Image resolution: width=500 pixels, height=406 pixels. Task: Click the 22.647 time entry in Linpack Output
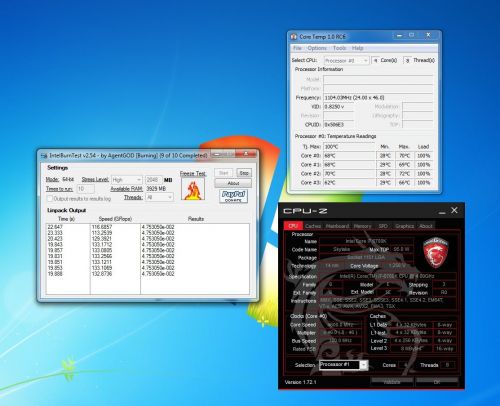(x=55, y=227)
